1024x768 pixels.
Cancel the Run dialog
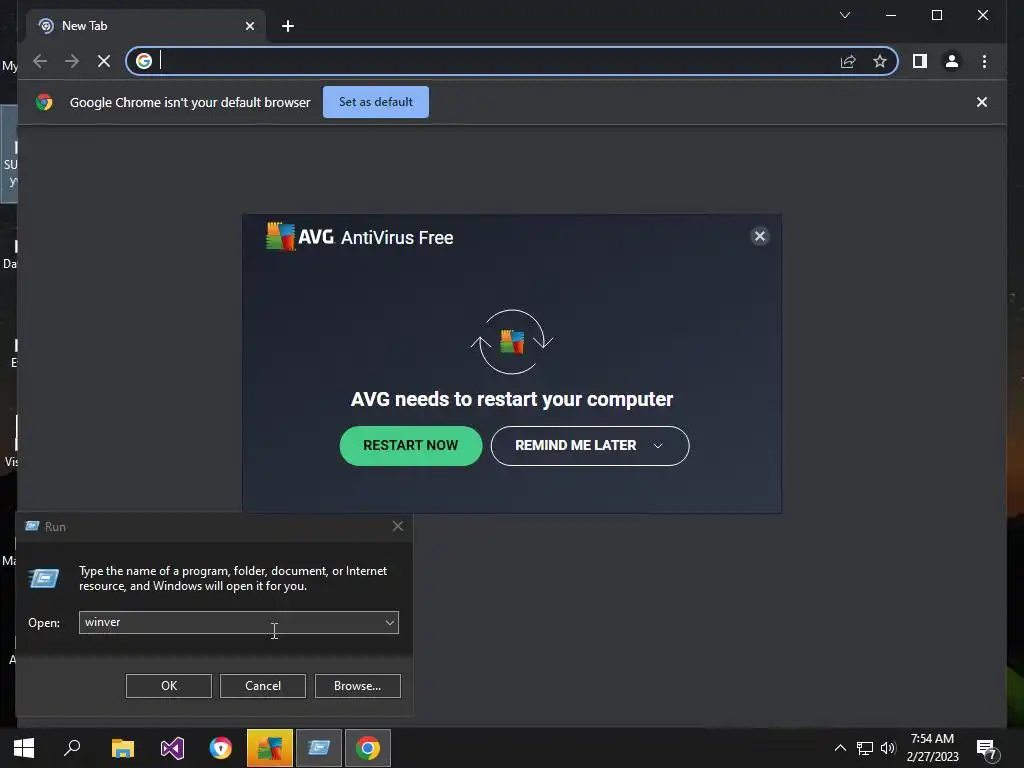pyautogui.click(x=263, y=686)
